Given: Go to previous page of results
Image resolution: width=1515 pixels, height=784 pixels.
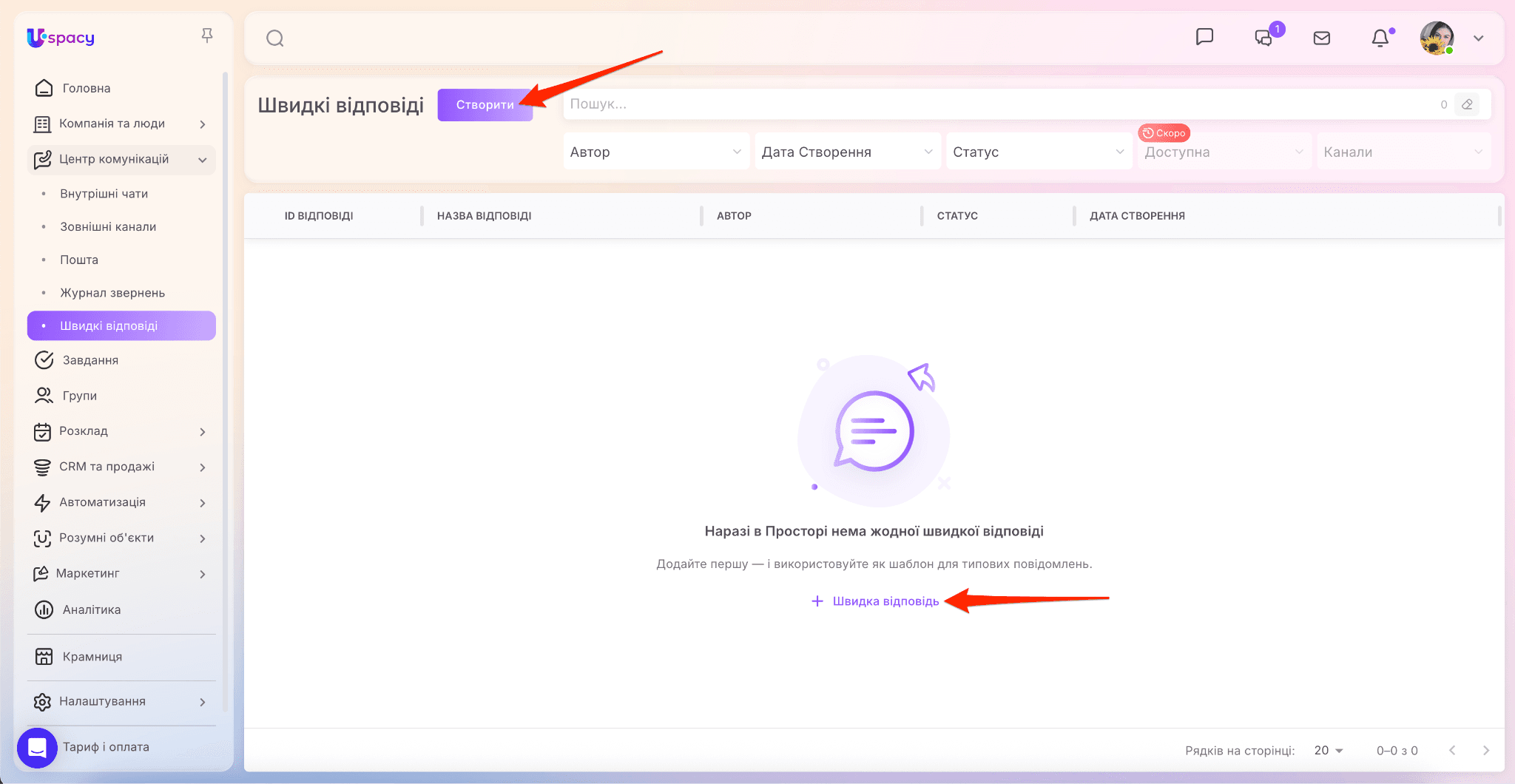Looking at the screenshot, I should [1452, 751].
